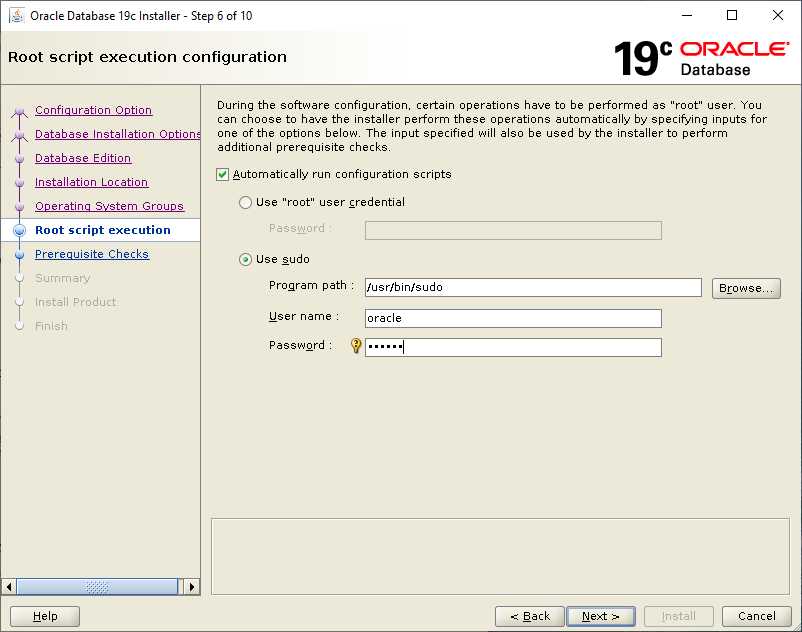Go Back to previous step

529,616
